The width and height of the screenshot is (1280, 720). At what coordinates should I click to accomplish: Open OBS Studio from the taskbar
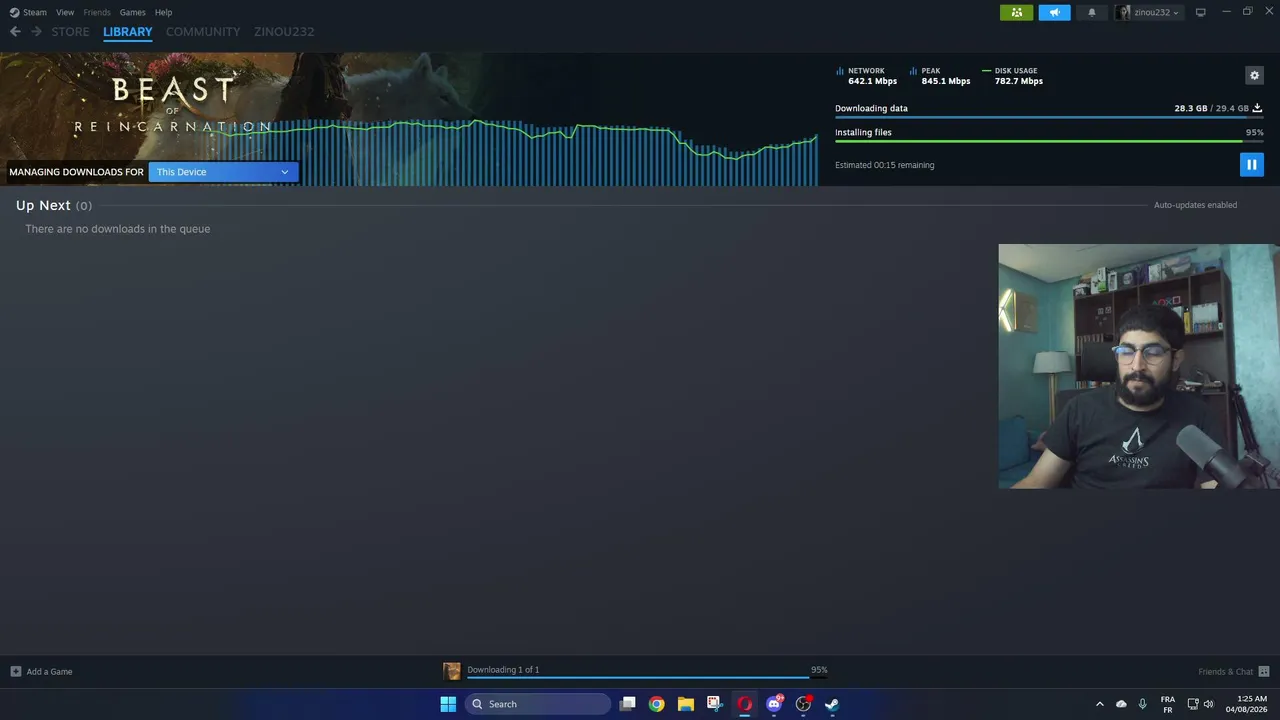click(803, 704)
